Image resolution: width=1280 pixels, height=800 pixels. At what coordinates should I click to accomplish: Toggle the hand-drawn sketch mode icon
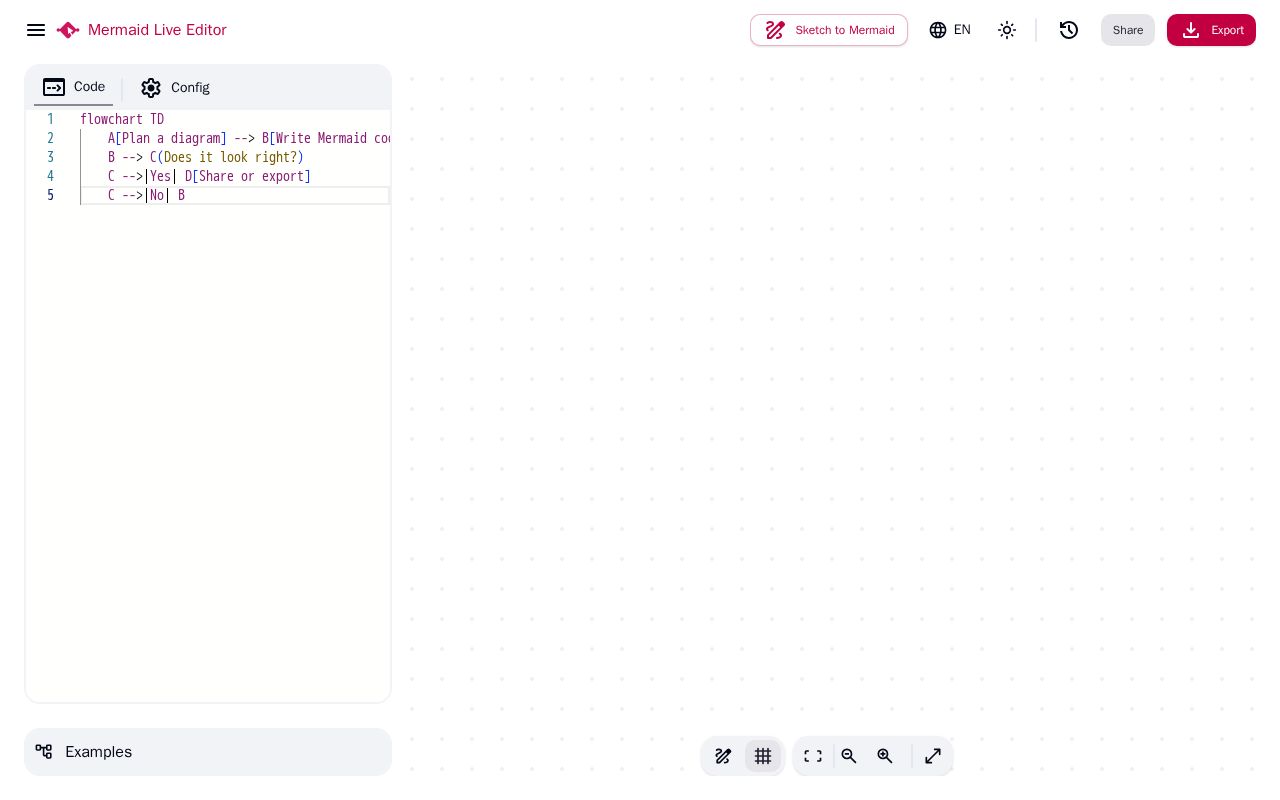[723, 756]
